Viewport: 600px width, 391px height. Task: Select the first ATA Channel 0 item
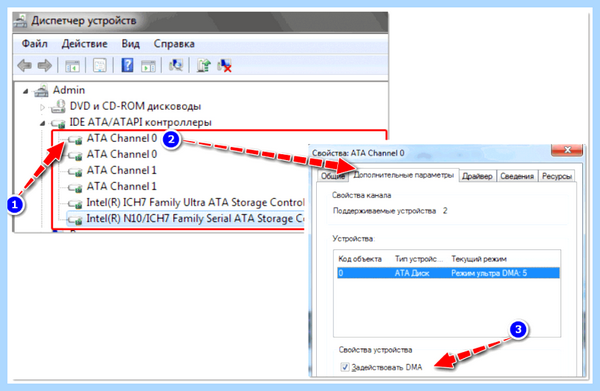click(x=122, y=138)
